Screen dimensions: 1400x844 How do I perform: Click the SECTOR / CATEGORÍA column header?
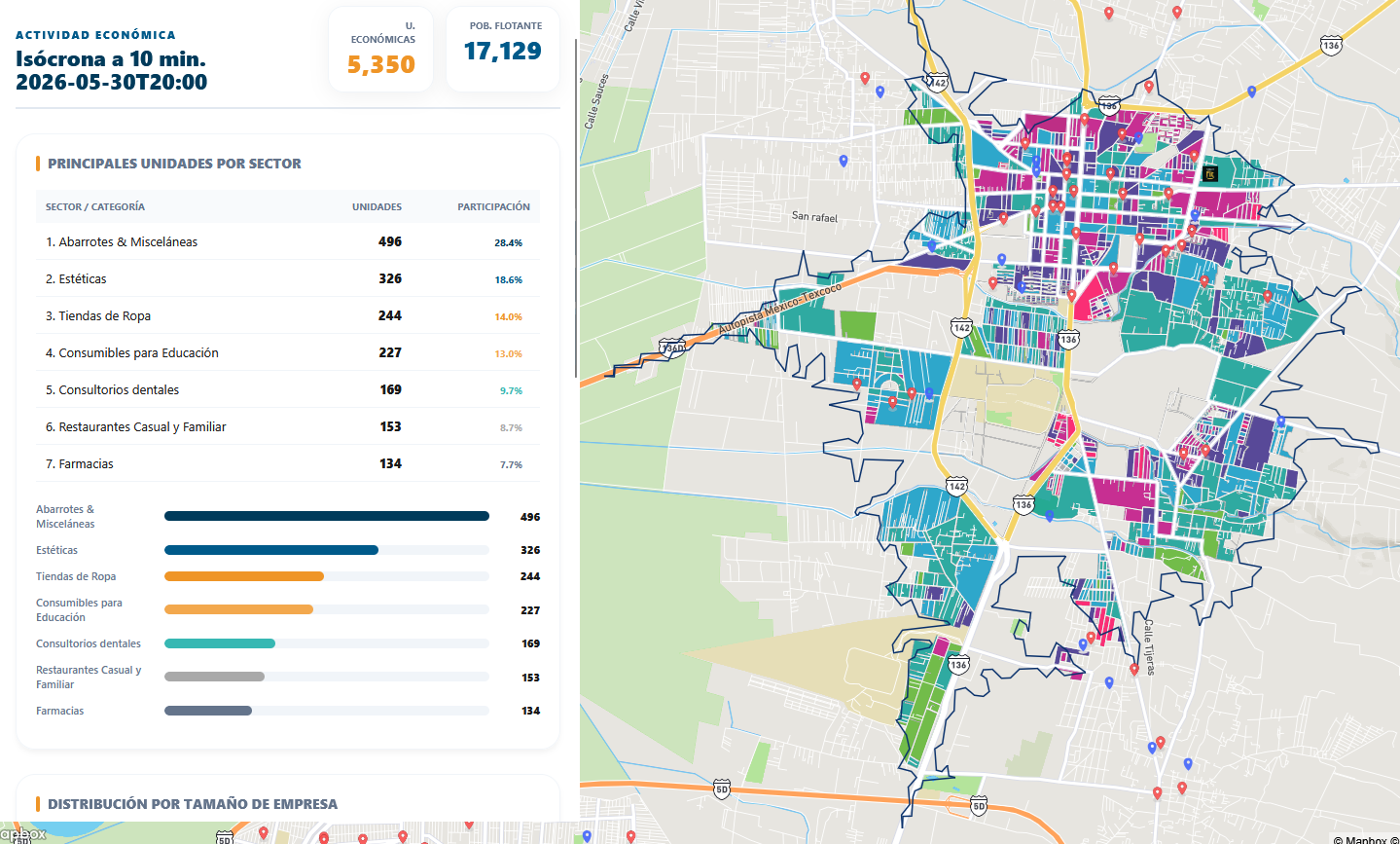tap(95, 206)
